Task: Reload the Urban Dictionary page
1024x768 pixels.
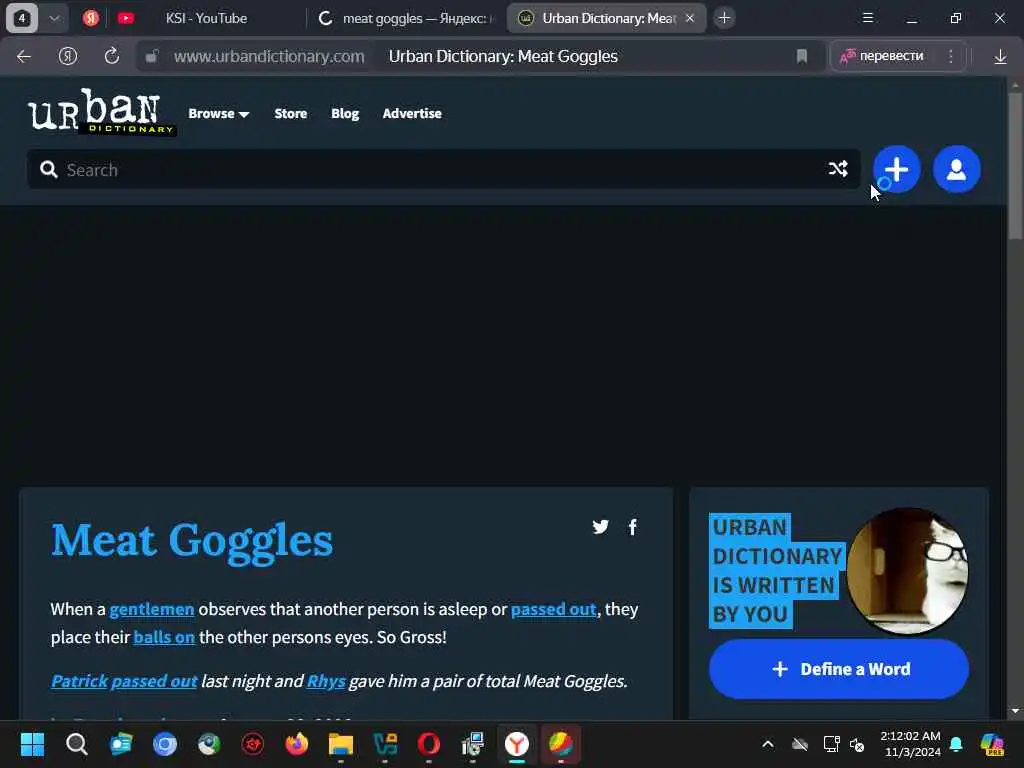Action: tap(112, 56)
